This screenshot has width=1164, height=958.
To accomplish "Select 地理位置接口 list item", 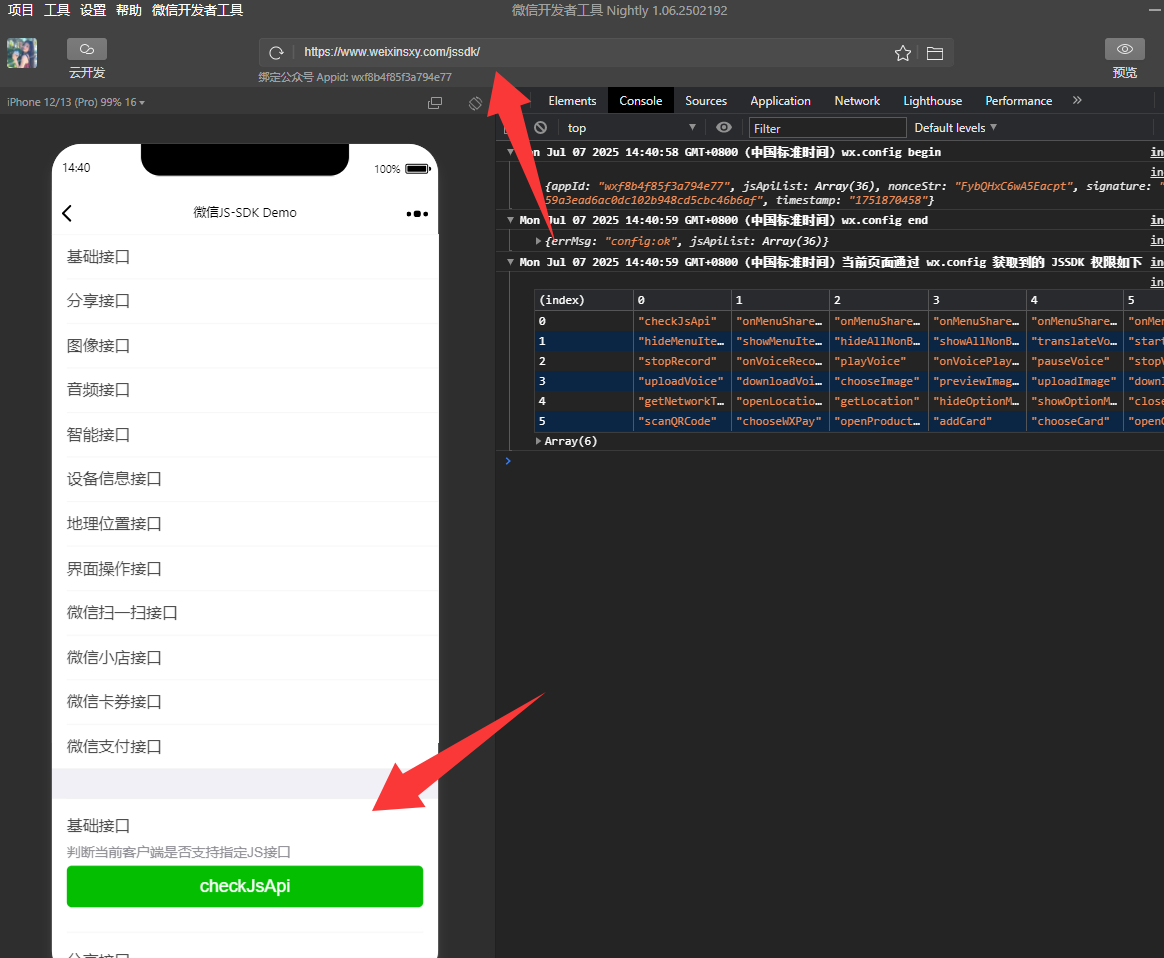I will 245,524.
